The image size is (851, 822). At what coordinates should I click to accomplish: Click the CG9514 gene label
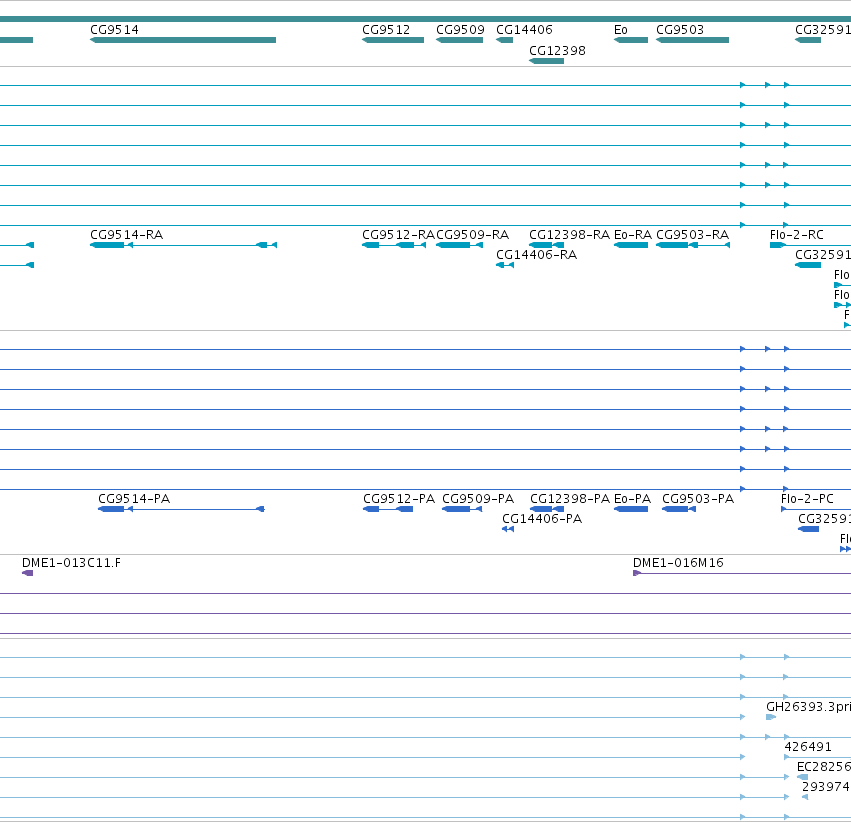click(x=114, y=30)
